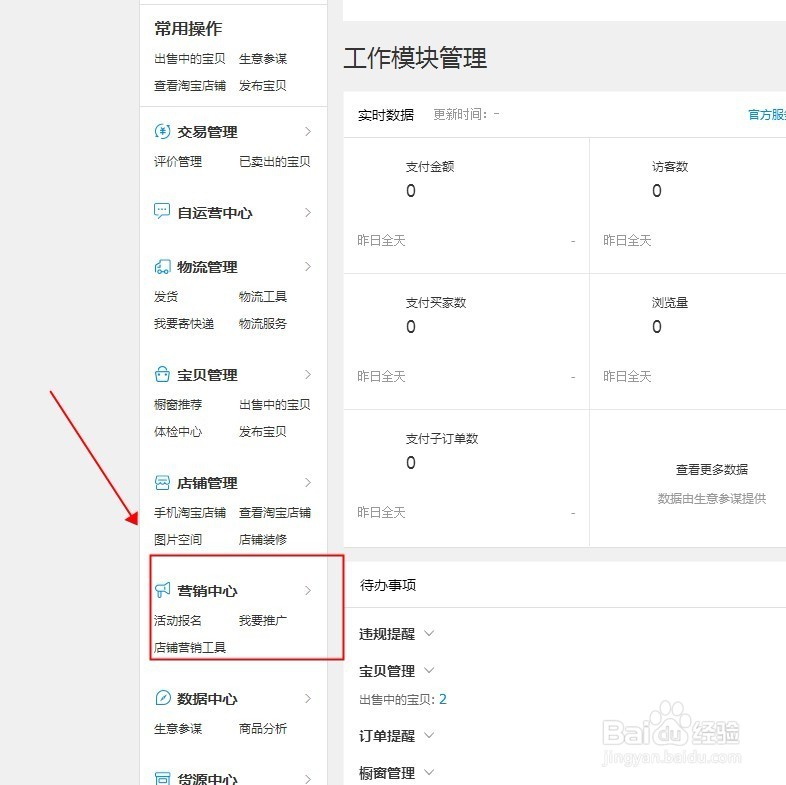Open the 物流管理 menu heading
786x785 pixels.
(x=207, y=267)
